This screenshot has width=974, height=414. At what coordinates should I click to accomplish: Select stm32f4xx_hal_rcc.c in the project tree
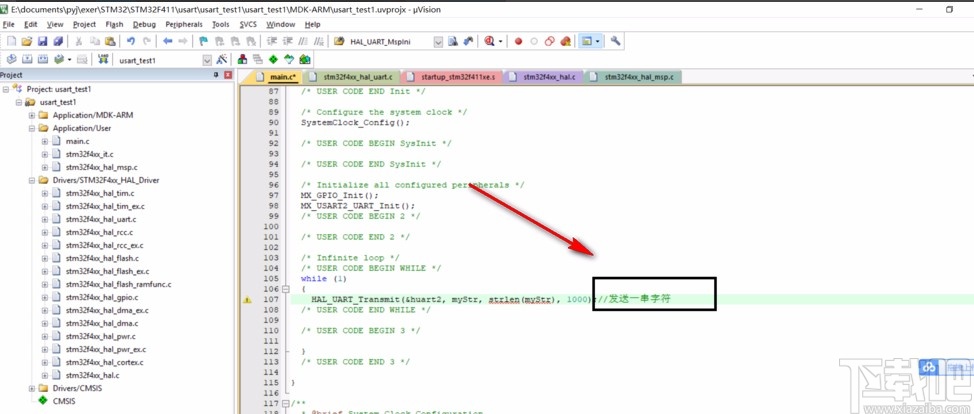click(98, 232)
